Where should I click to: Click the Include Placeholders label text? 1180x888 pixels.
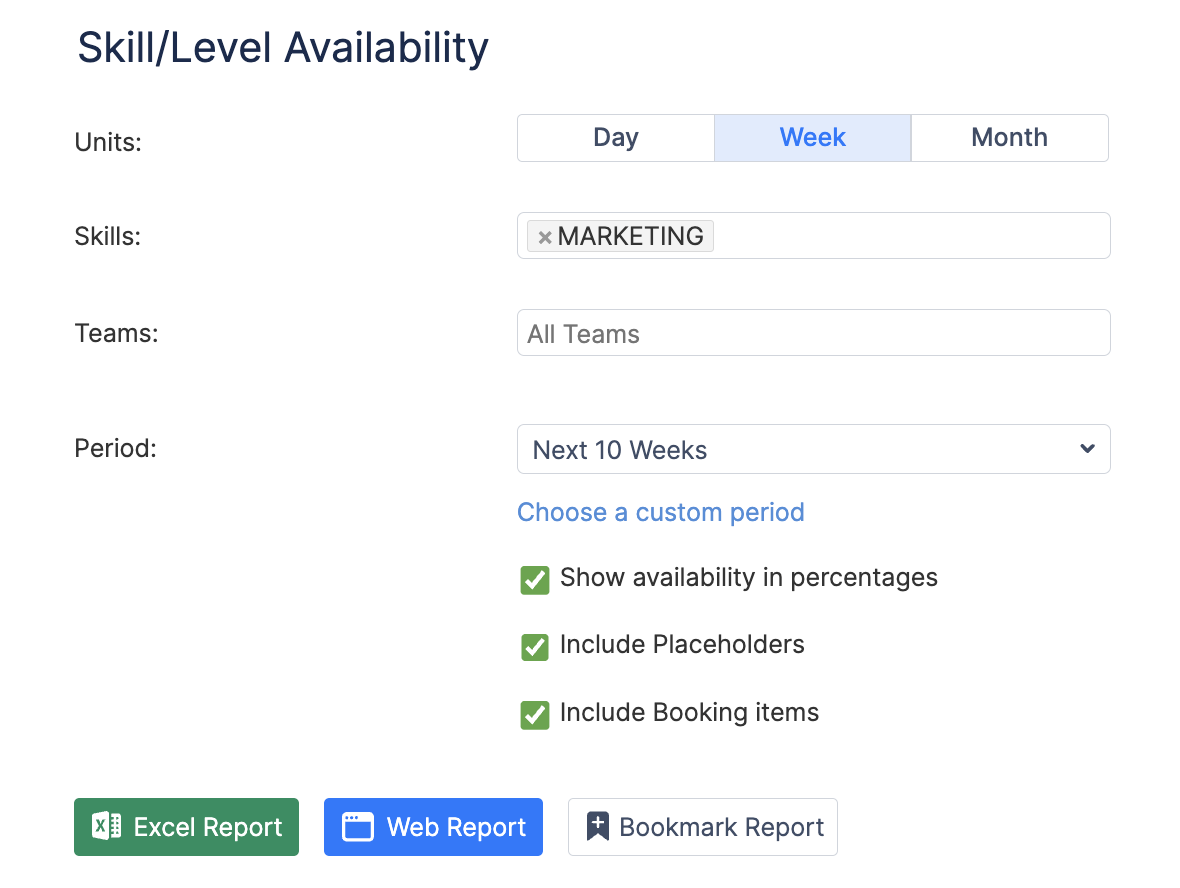coord(682,645)
